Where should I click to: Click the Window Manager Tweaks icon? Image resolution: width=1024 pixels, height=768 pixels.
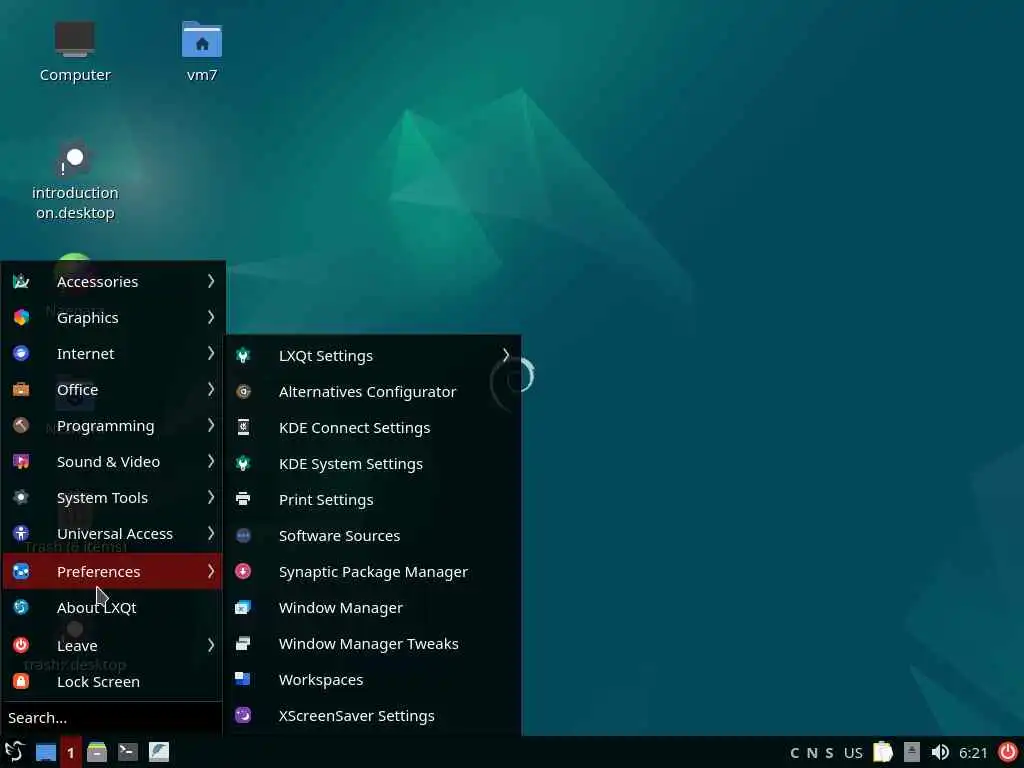coord(243,643)
